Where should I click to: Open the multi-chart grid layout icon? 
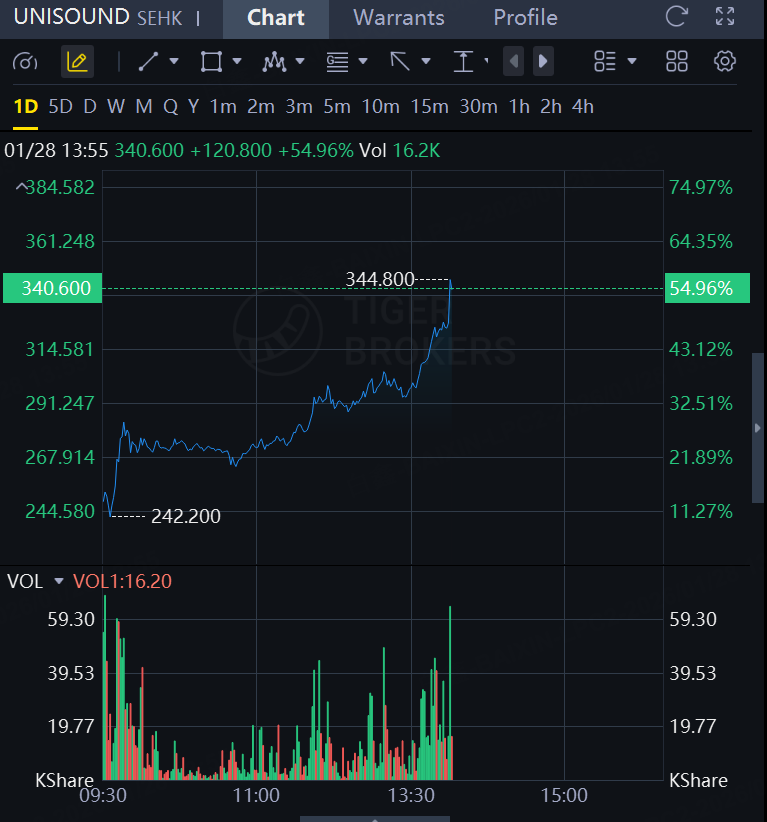click(x=677, y=61)
